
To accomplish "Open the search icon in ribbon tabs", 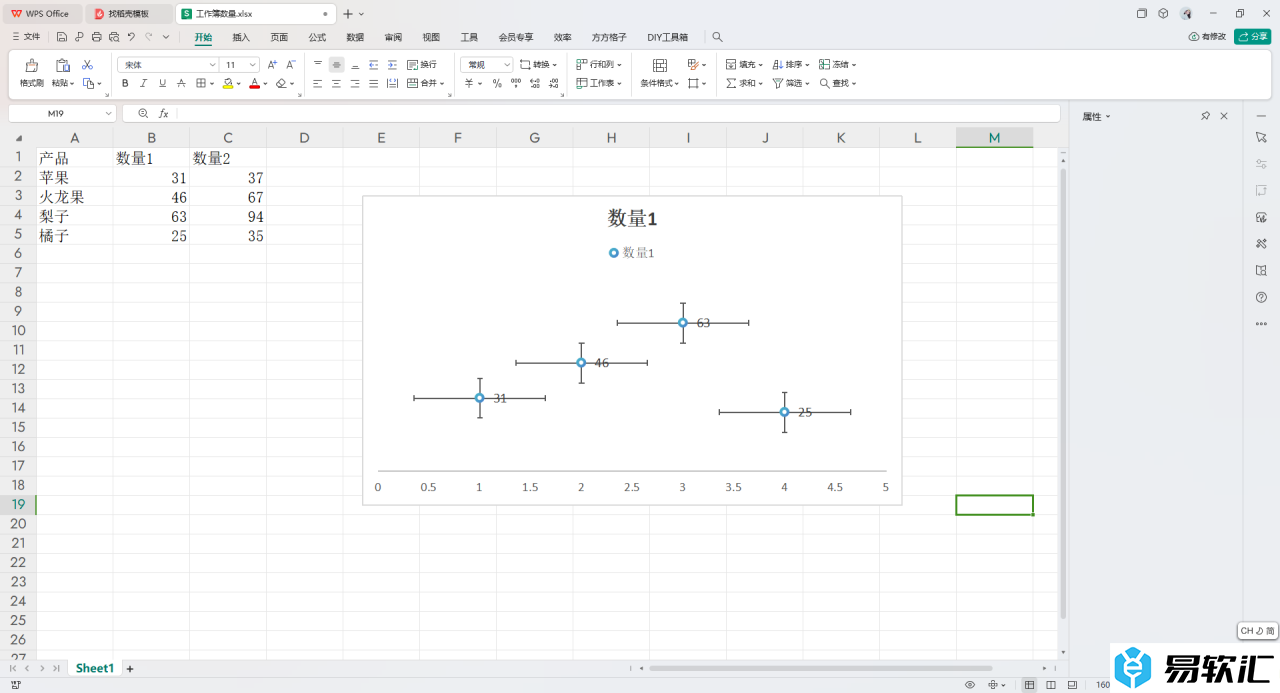I will 717,37.
